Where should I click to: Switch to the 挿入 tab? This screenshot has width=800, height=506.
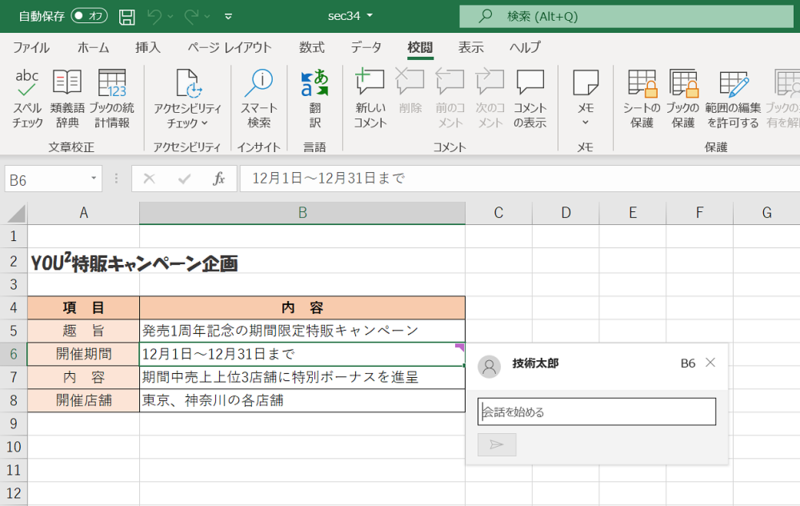pyautogui.click(x=147, y=47)
